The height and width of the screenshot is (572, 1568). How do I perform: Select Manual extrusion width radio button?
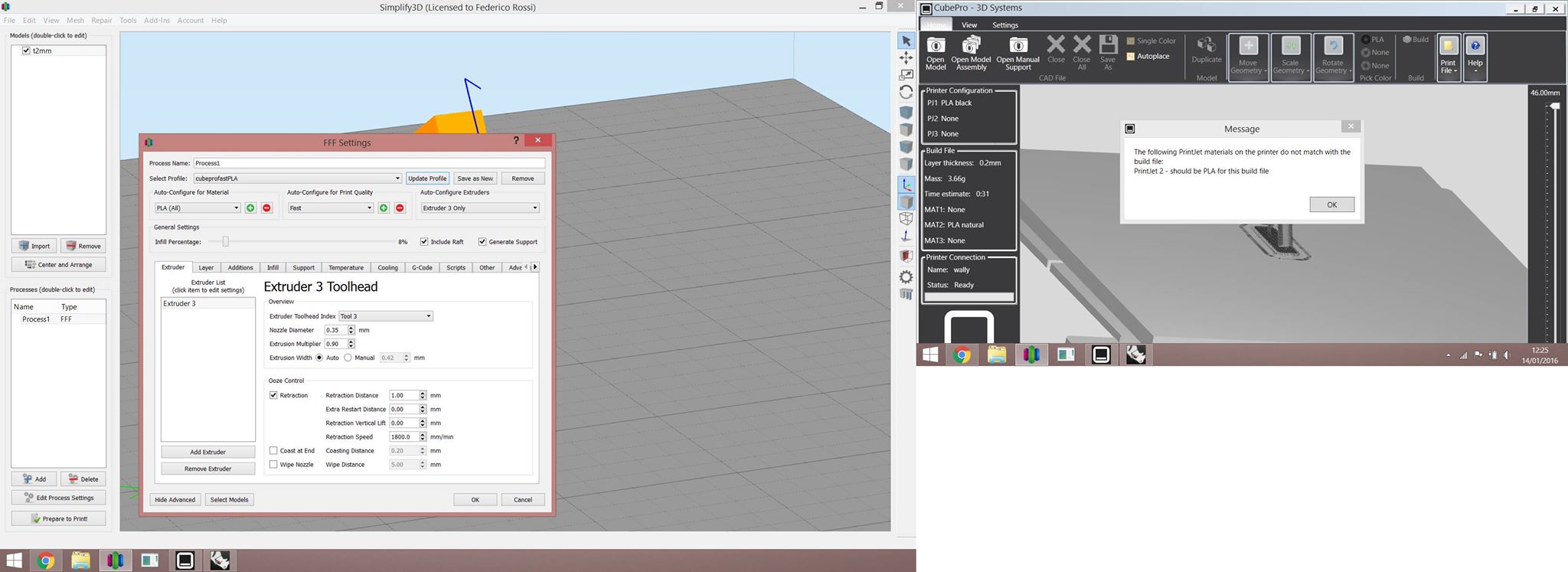(x=348, y=358)
